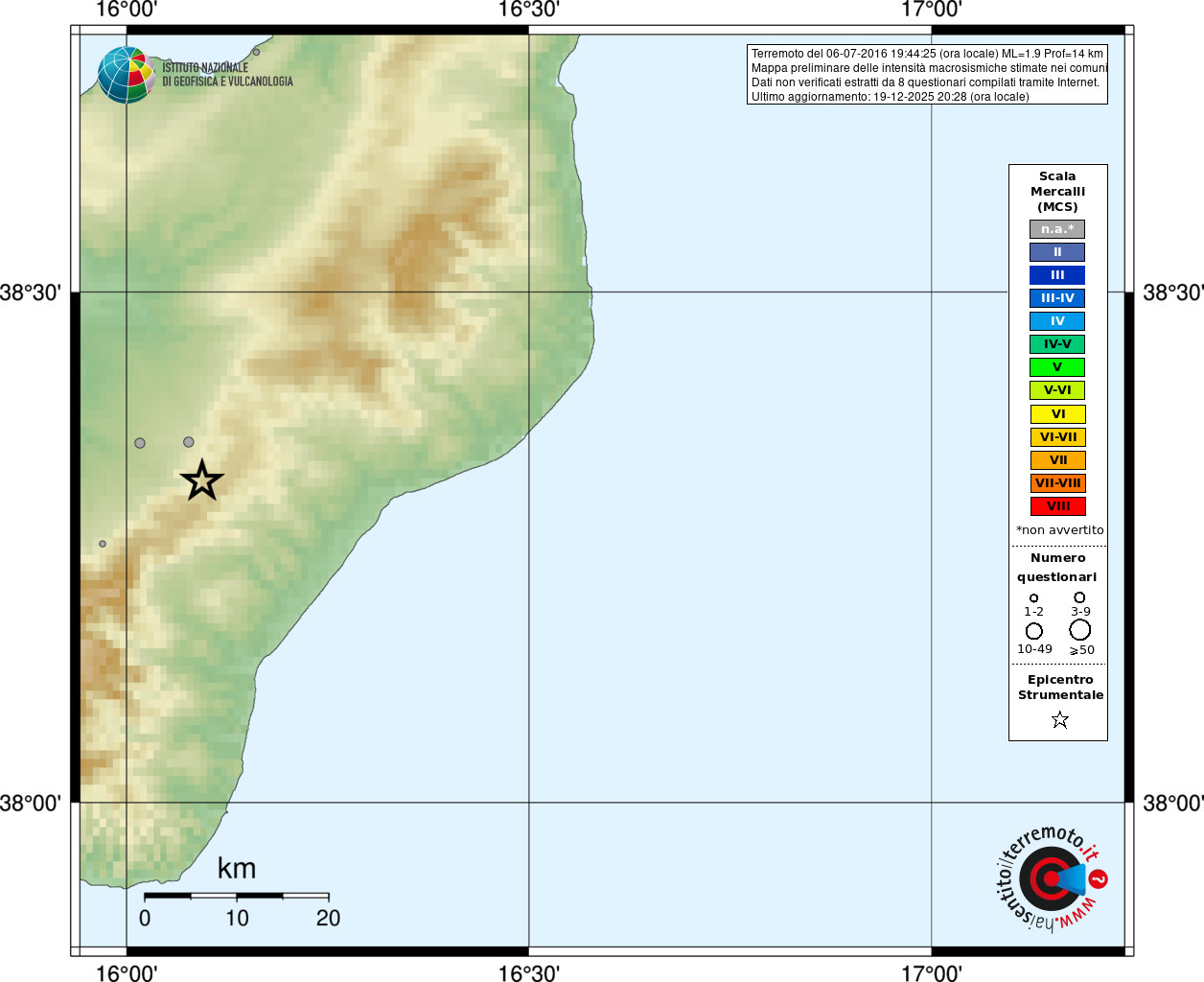
Task: Click the top 16°30' longitude label
Action: click(x=529, y=10)
